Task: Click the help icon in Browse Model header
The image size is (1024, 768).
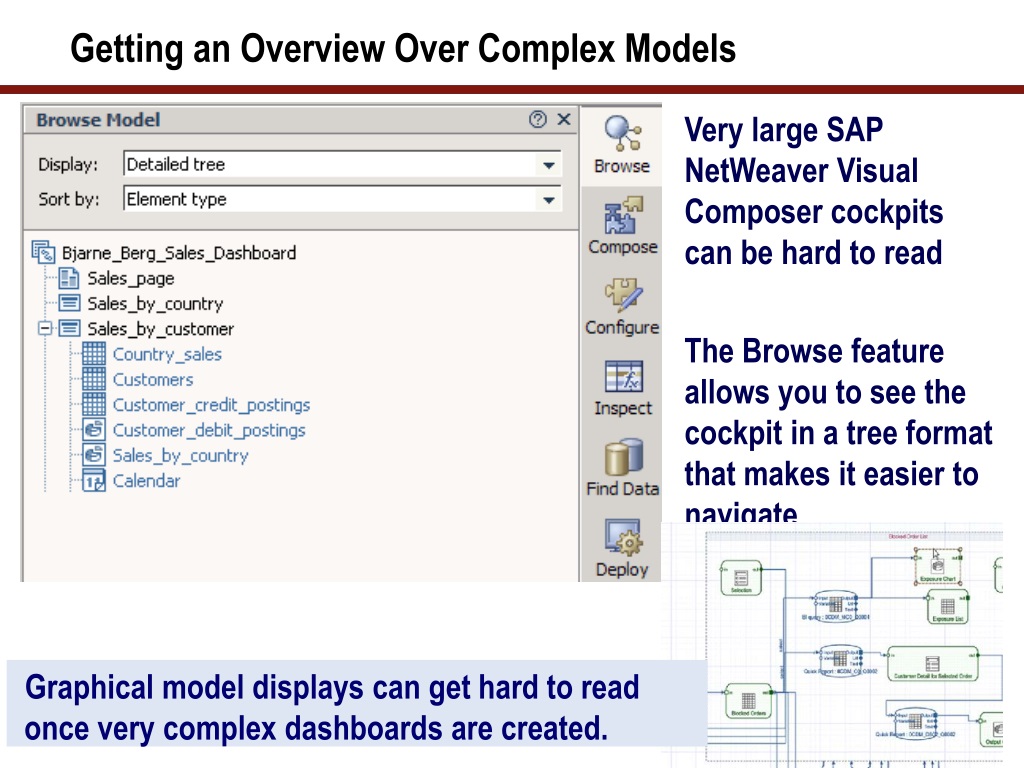Action: [x=537, y=120]
